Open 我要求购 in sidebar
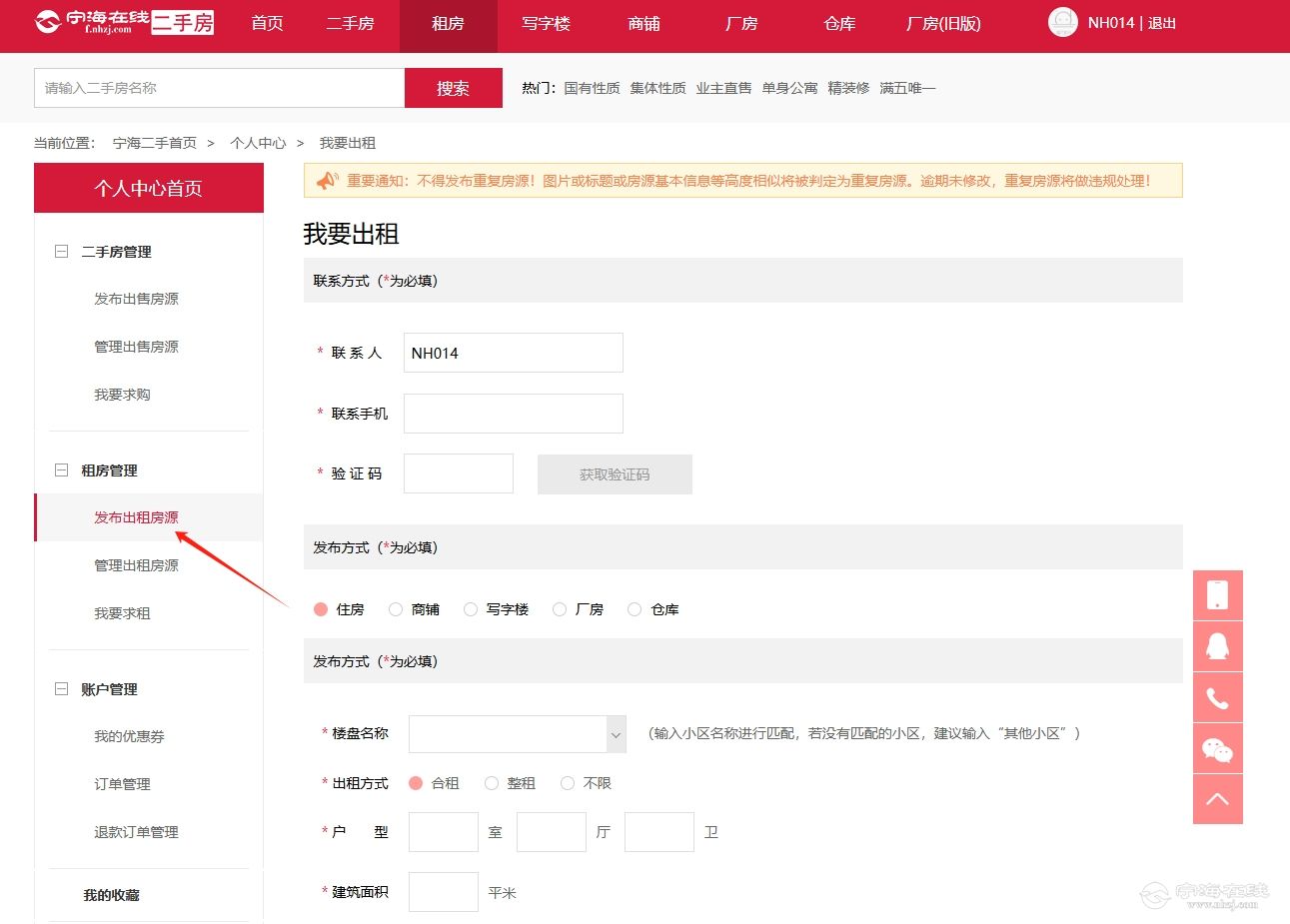 122,395
